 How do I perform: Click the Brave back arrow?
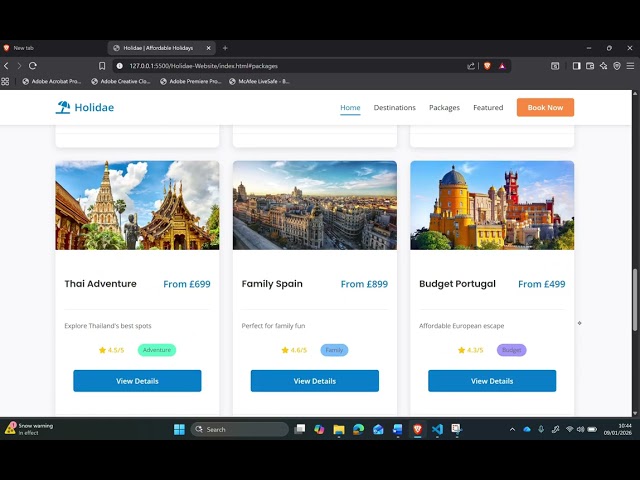pyautogui.click(x=6, y=66)
